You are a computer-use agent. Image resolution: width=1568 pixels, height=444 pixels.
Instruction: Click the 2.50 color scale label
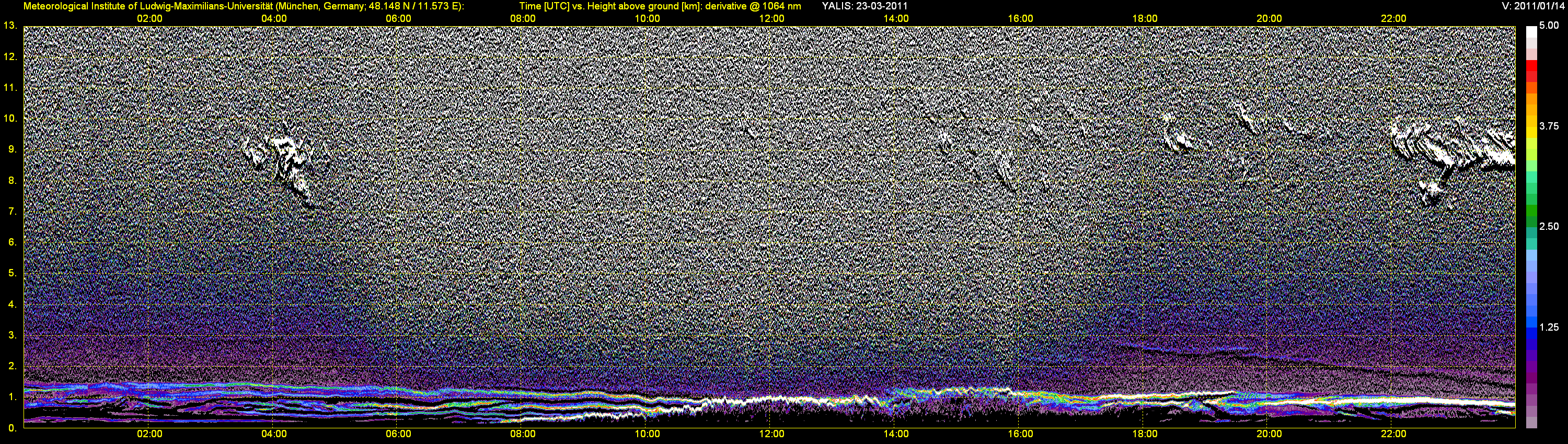click(1549, 226)
